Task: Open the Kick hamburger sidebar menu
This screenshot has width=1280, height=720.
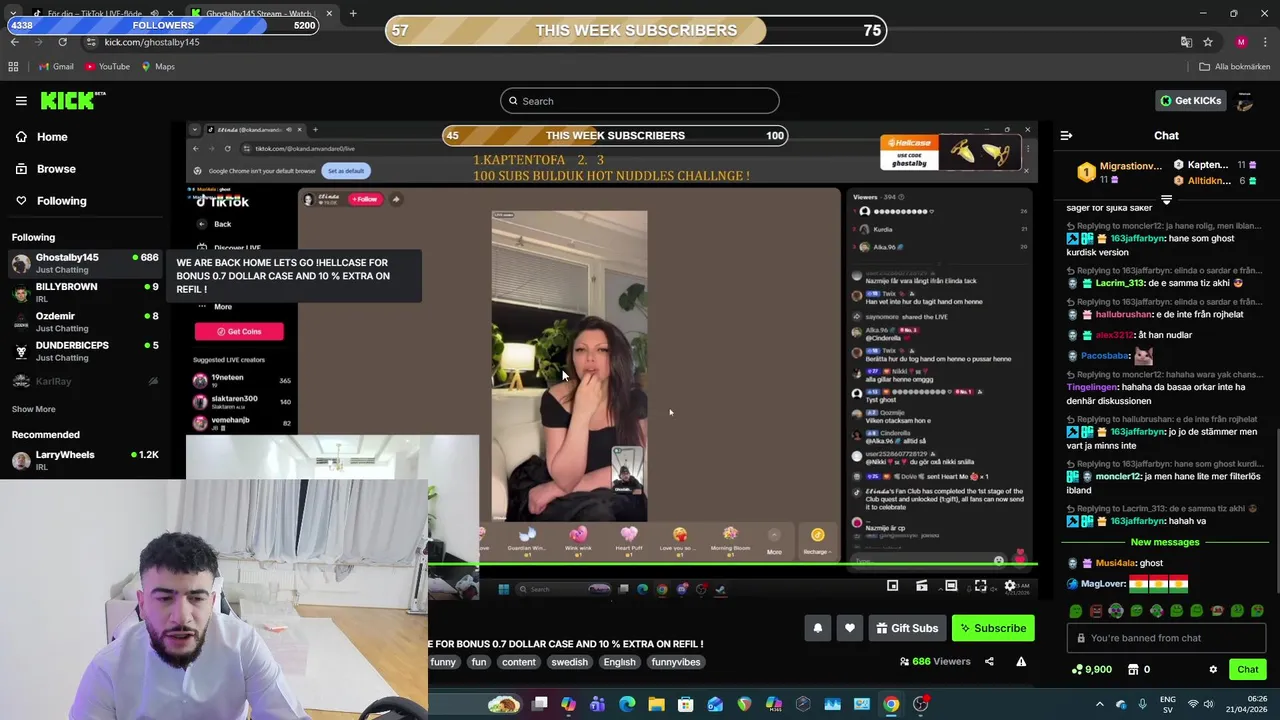Action: pos(21,101)
